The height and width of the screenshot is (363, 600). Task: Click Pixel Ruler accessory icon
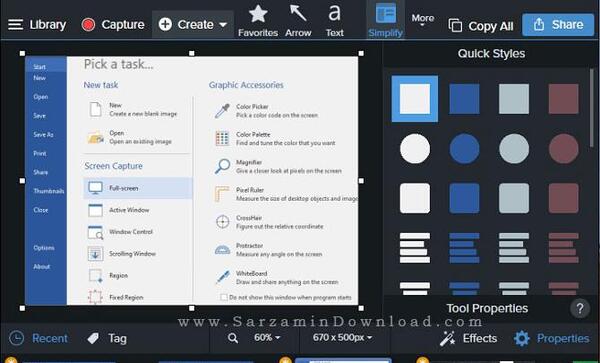[222, 194]
